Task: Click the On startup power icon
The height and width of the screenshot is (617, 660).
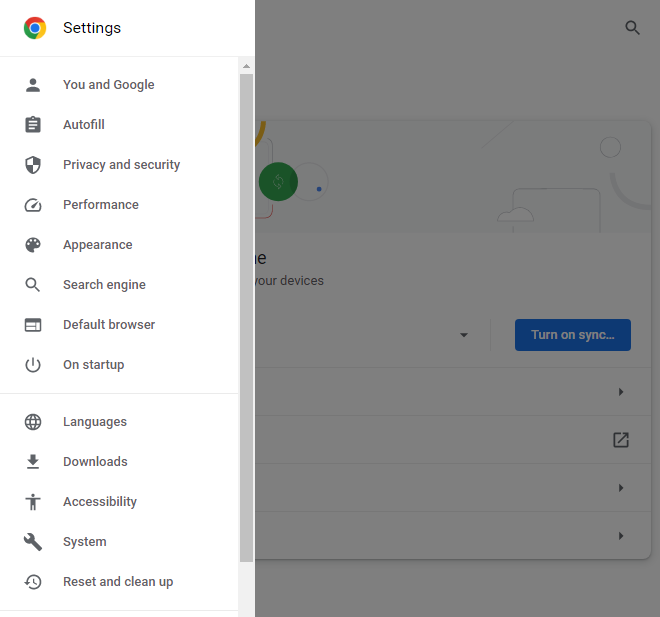Action: (x=33, y=365)
